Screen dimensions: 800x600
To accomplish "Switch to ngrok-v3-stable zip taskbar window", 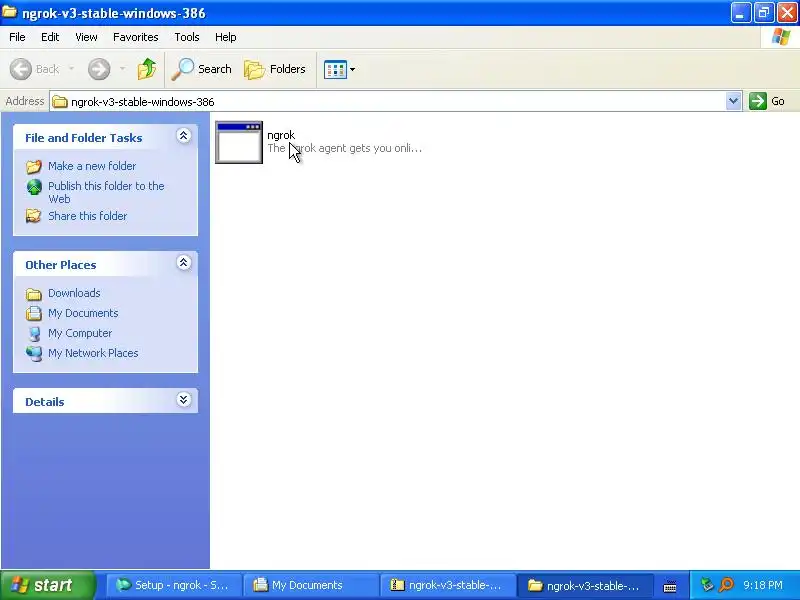I will click(447, 585).
